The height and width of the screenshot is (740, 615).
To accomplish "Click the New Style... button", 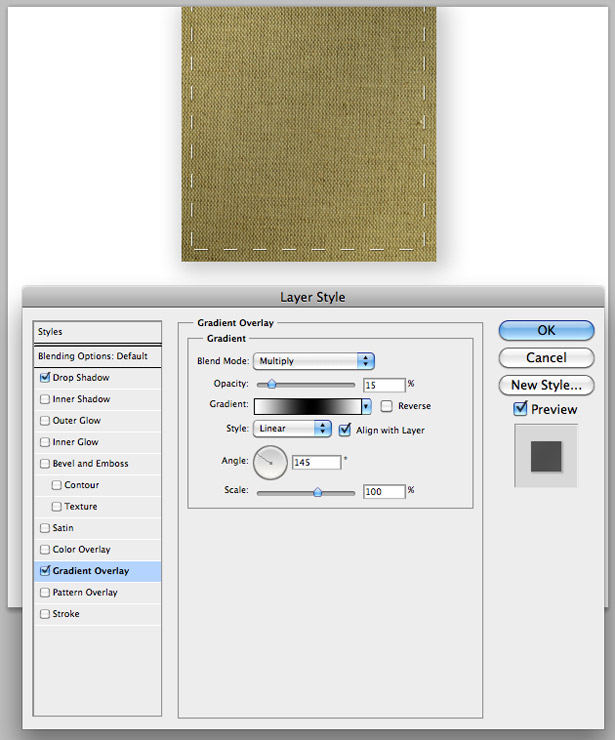I will pyautogui.click(x=546, y=385).
